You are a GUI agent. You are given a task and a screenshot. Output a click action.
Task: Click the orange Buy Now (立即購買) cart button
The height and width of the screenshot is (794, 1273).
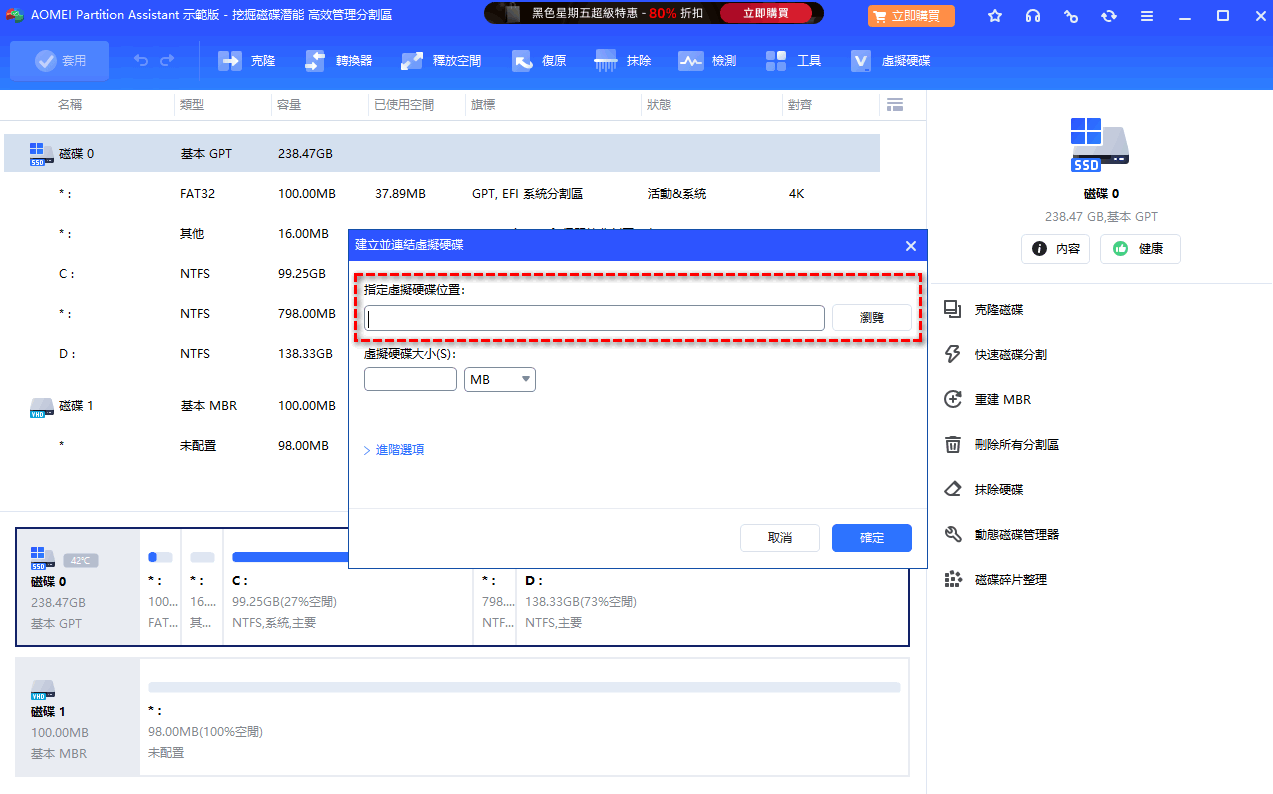coord(911,16)
